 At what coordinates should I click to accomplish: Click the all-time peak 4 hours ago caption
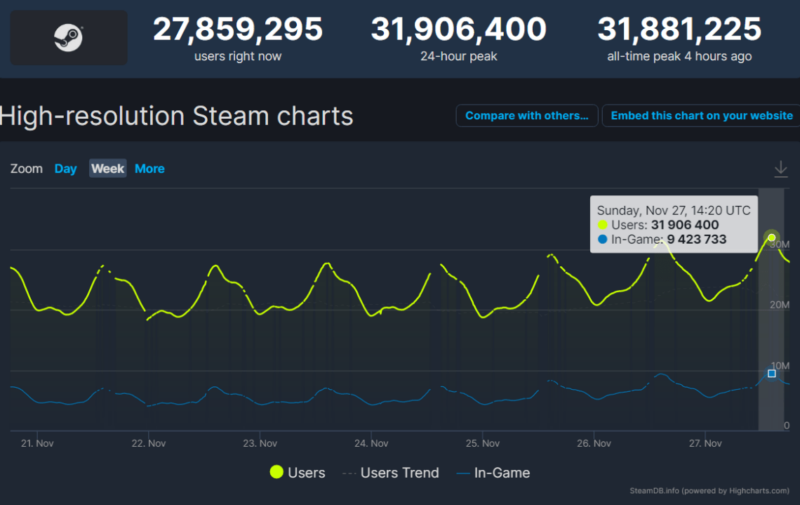pyautogui.click(x=679, y=57)
